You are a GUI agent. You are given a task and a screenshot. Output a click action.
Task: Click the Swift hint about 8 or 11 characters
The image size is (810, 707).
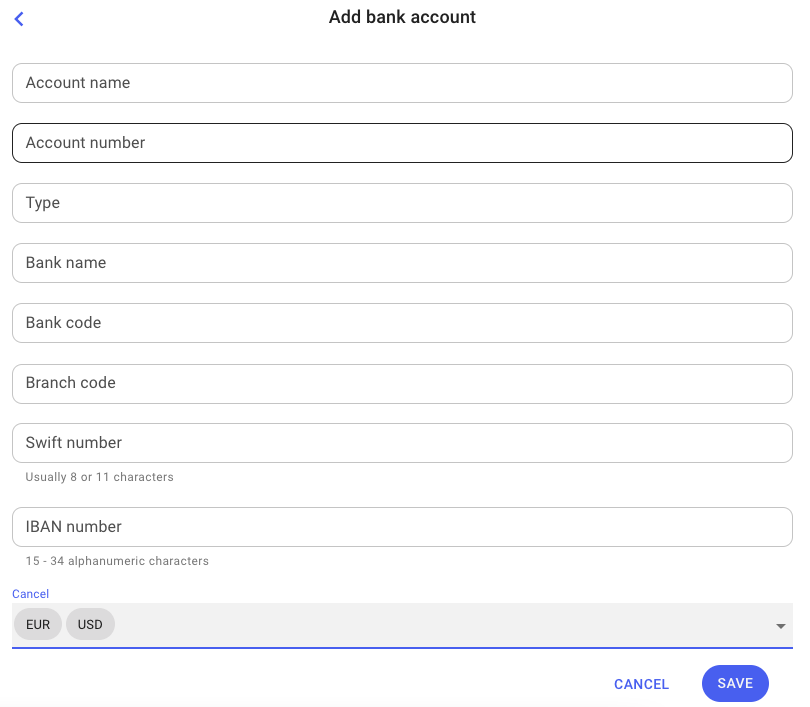100,477
